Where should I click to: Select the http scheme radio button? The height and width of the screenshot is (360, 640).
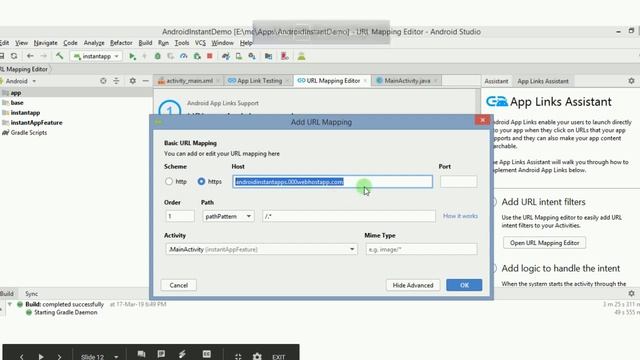pos(169,181)
